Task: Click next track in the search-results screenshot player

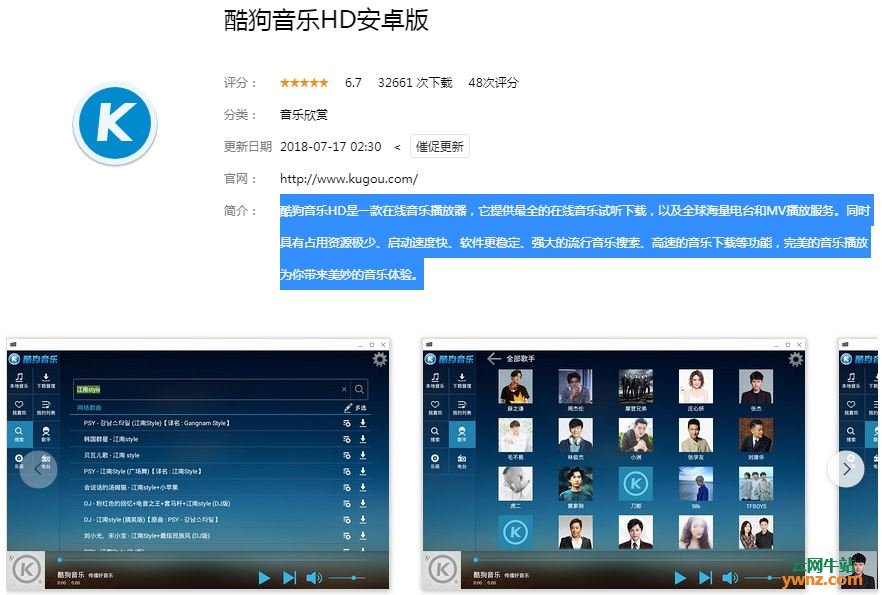Action: pyautogui.click(x=289, y=578)
